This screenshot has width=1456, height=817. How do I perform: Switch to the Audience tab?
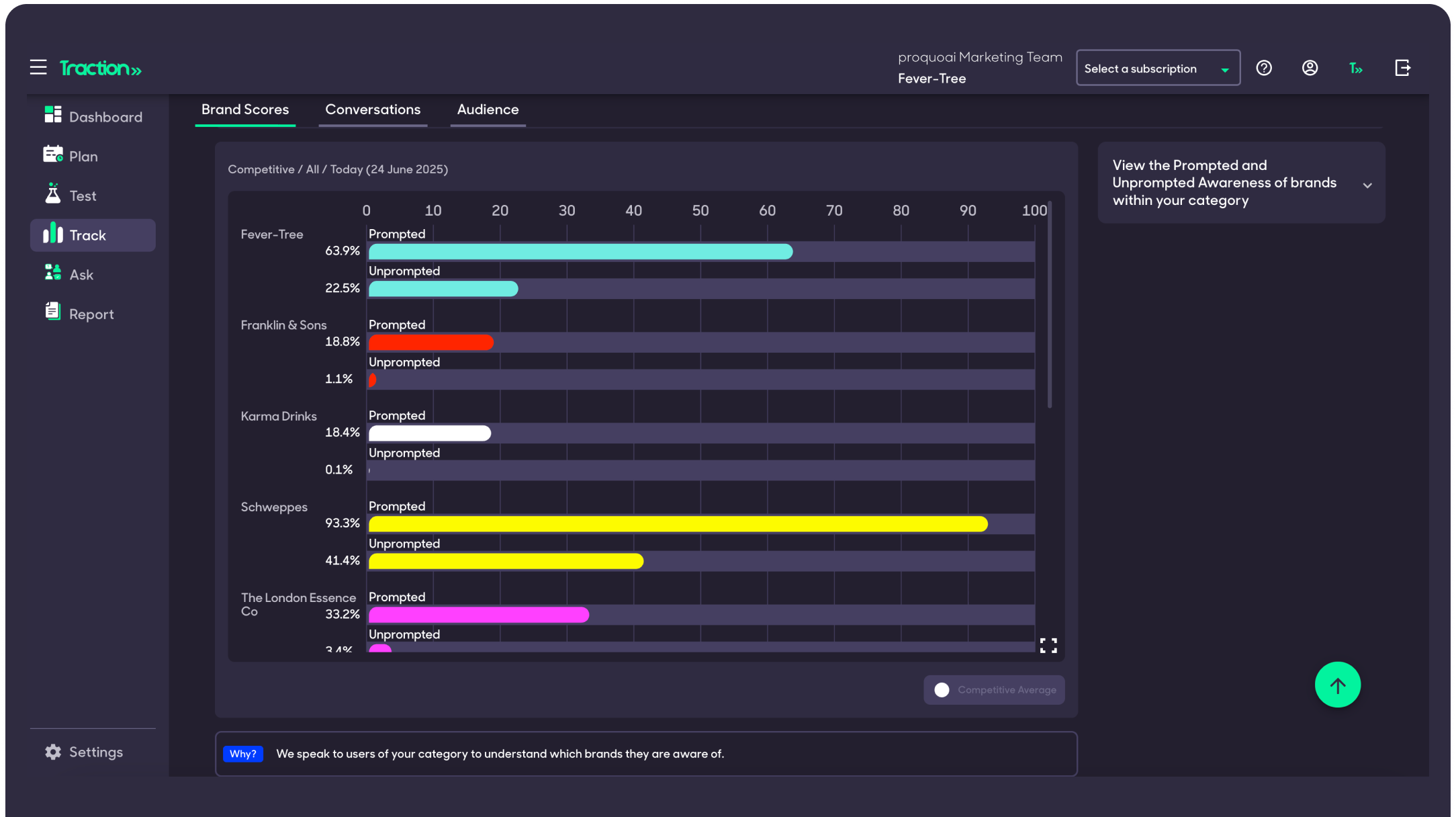pyautogui.click(x=488, y=110)
